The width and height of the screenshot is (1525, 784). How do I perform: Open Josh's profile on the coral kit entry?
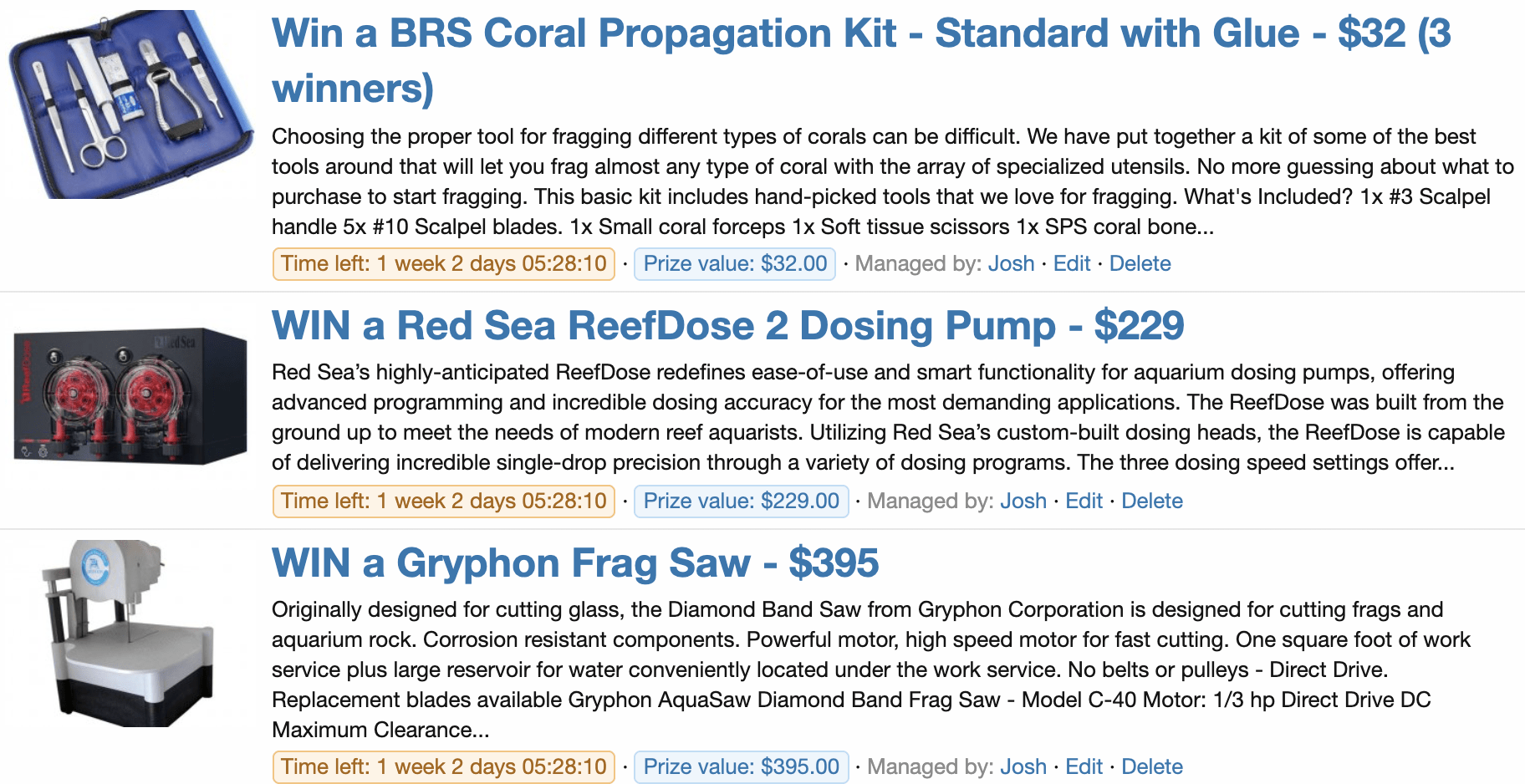[1012, 263]
